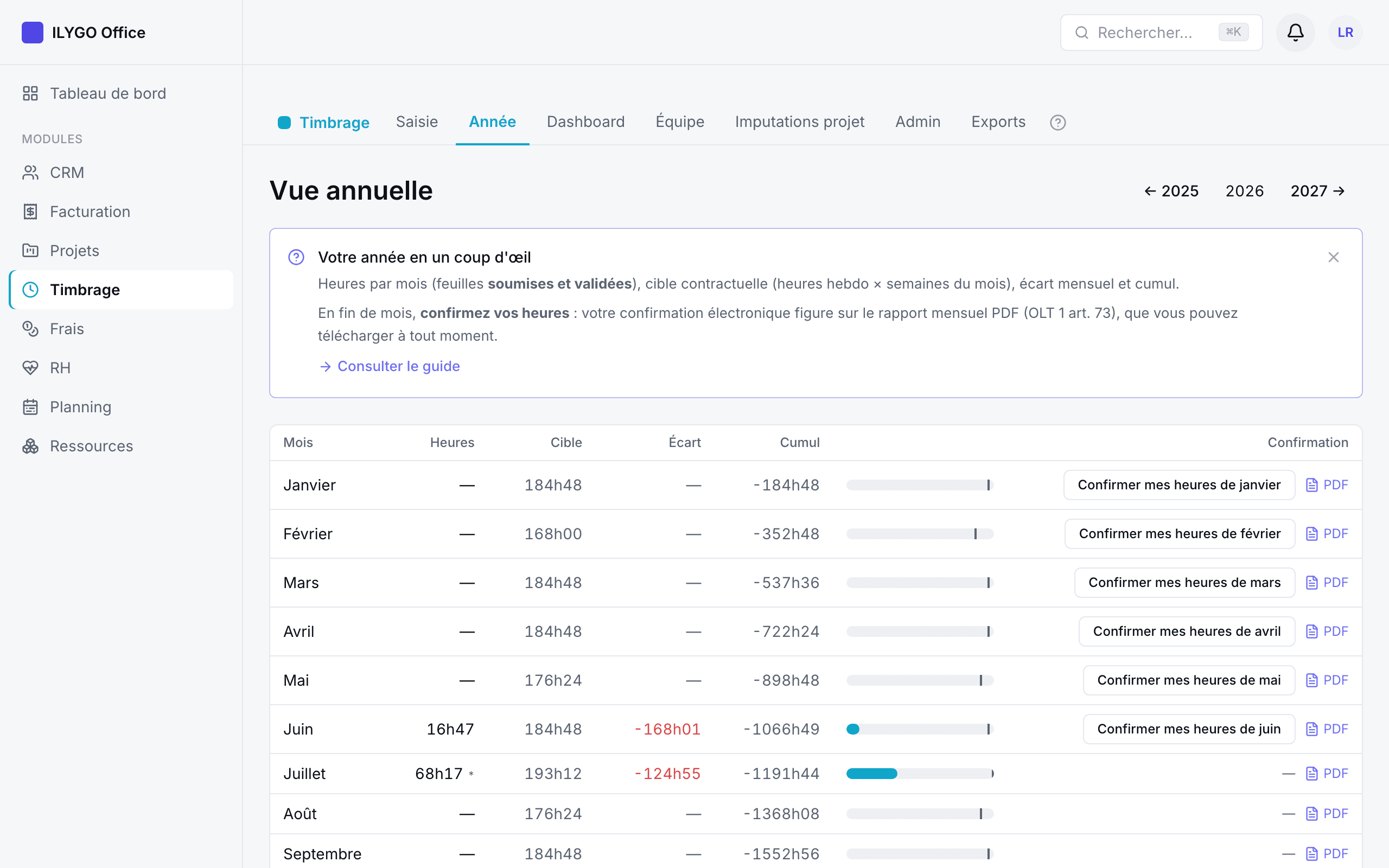Click the Juillet écart value -124h55
Screen dimensions: 1389x868
tap(667, 774)
